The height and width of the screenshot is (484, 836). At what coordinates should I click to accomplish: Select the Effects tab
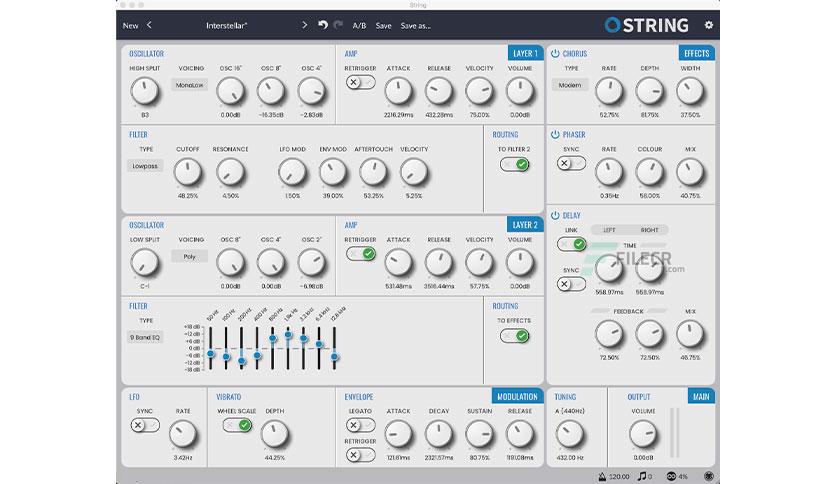696,53
